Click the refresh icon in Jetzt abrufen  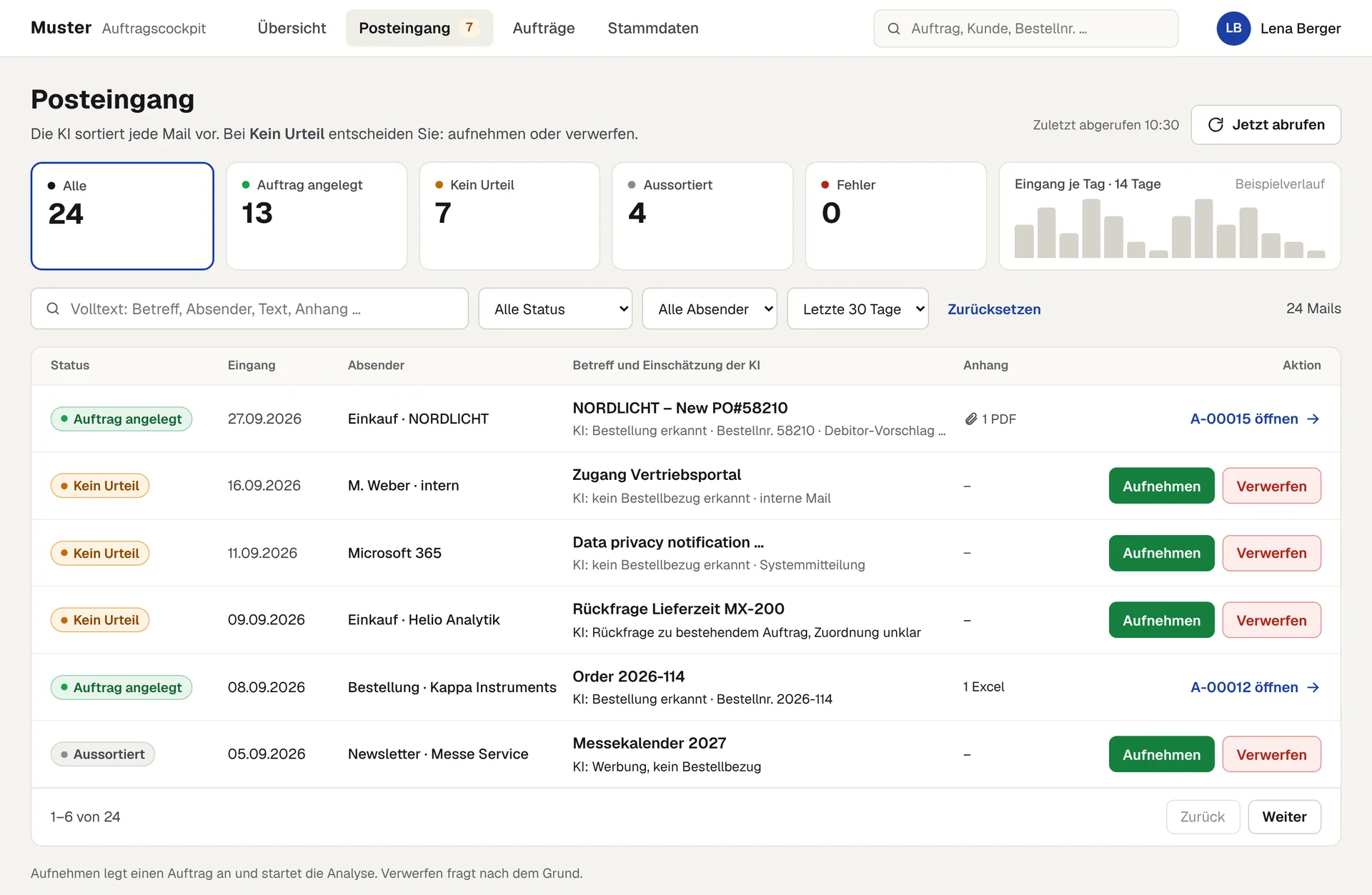[x=1216, y=125]
